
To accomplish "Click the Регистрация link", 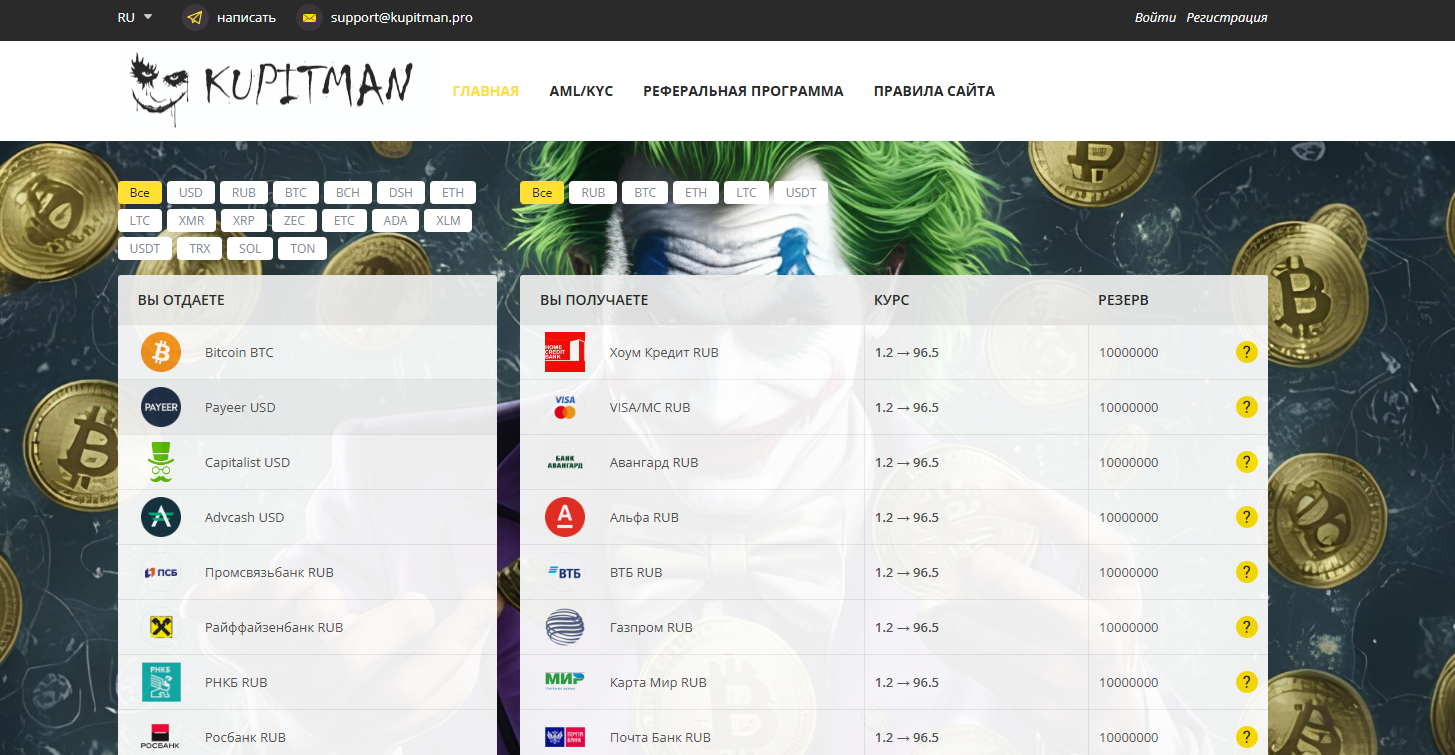I will (x=1227, y=17).
